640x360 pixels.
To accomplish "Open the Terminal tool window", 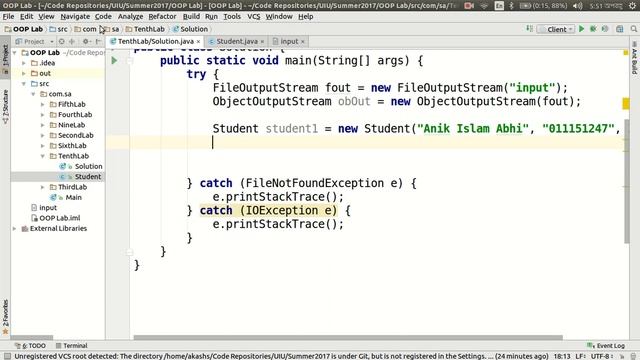I will pos(72,346).
